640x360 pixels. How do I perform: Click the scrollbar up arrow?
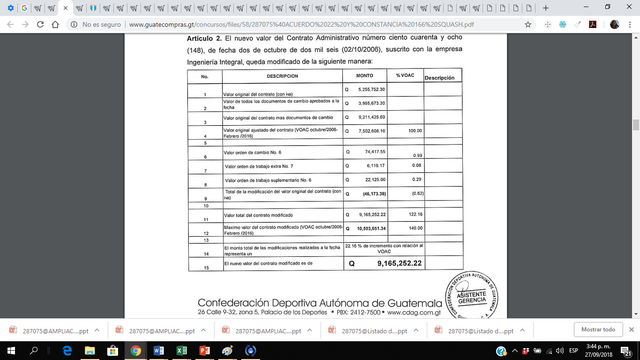pyautogui.click(x=636, y=38)
